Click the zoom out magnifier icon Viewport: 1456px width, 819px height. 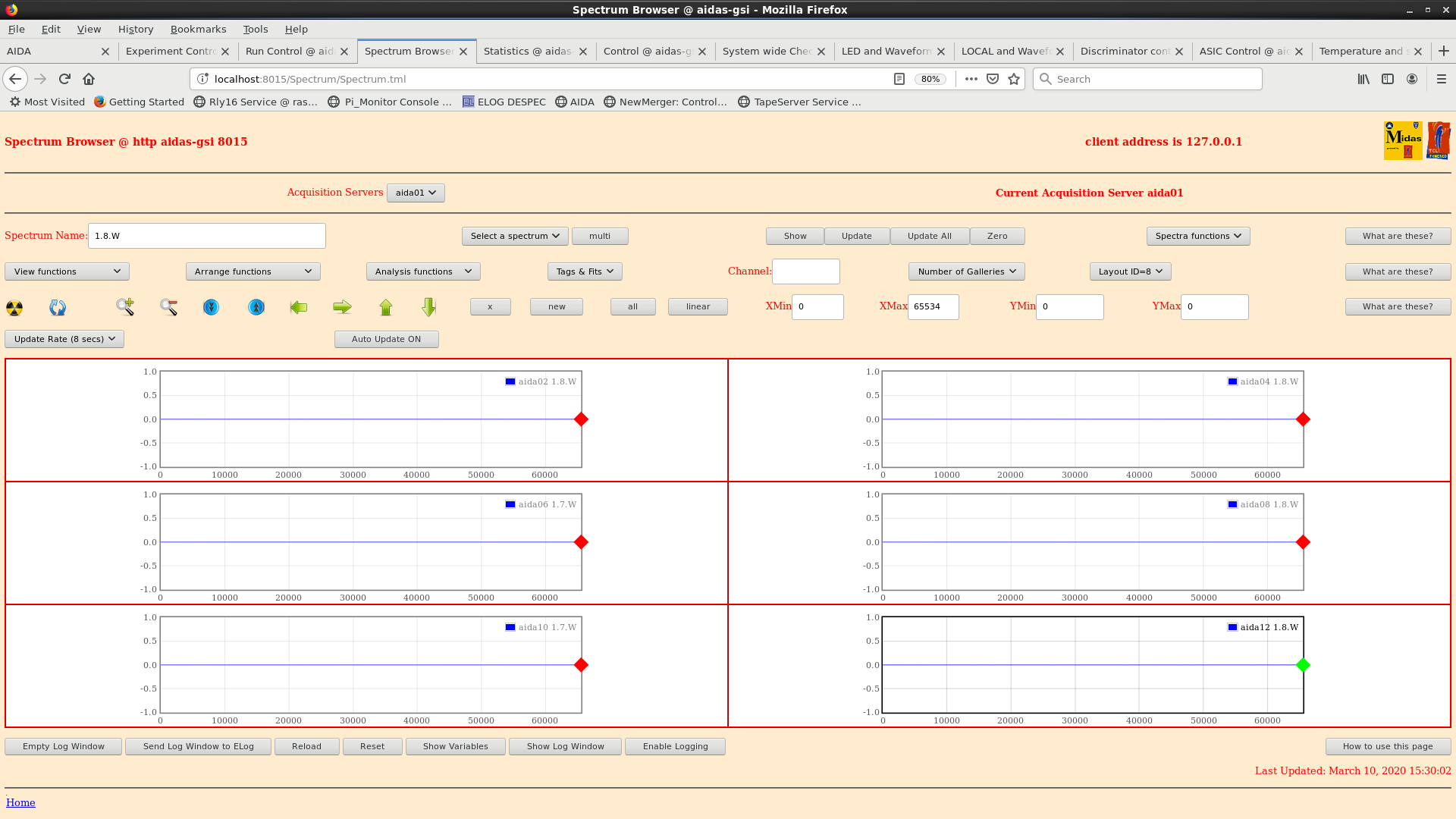[x=168, y=307]
